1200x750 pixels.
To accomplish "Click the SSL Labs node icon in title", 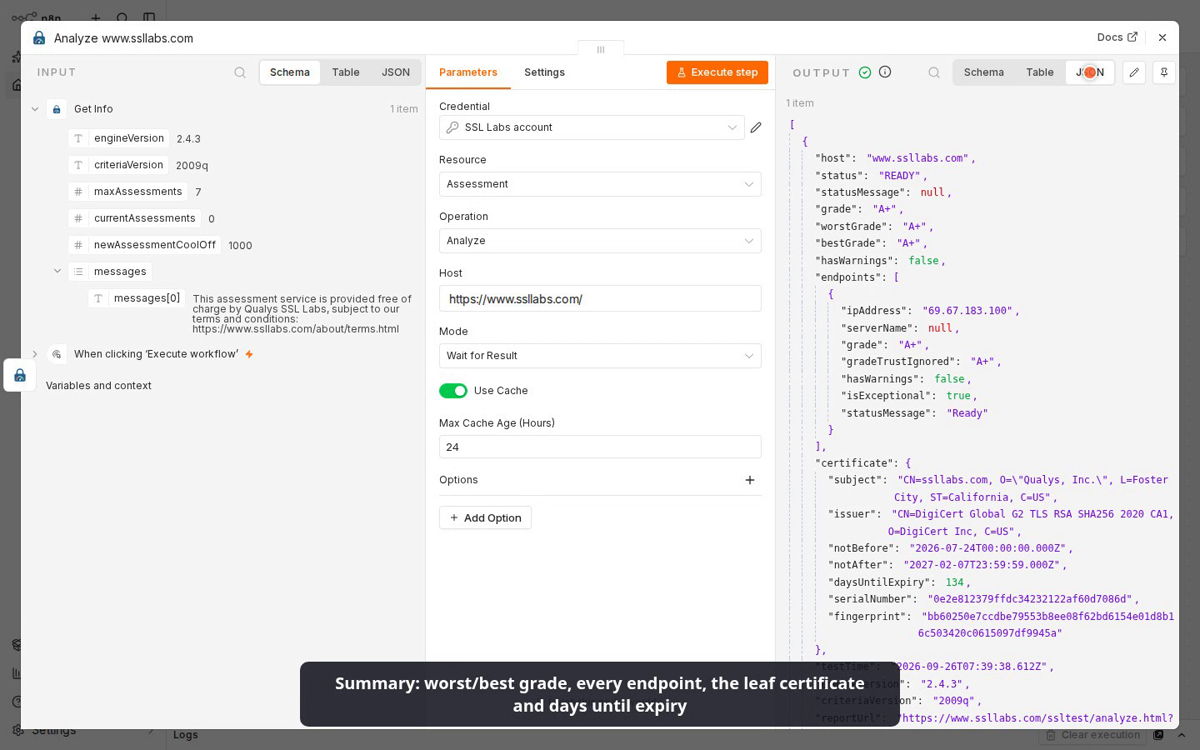I will click(39, 38).
